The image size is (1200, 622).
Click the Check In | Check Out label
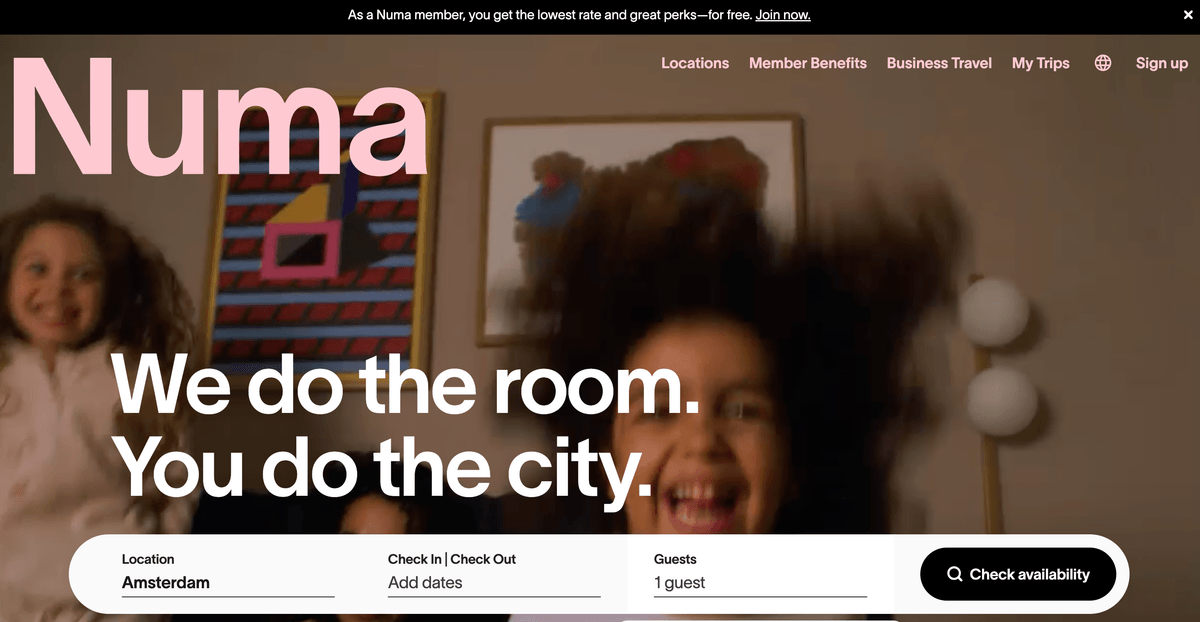coord(452,559)
